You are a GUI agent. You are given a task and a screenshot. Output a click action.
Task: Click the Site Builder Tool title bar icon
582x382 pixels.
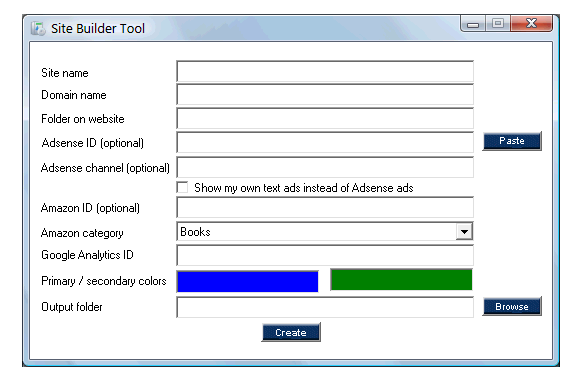[x=38, y=29]
